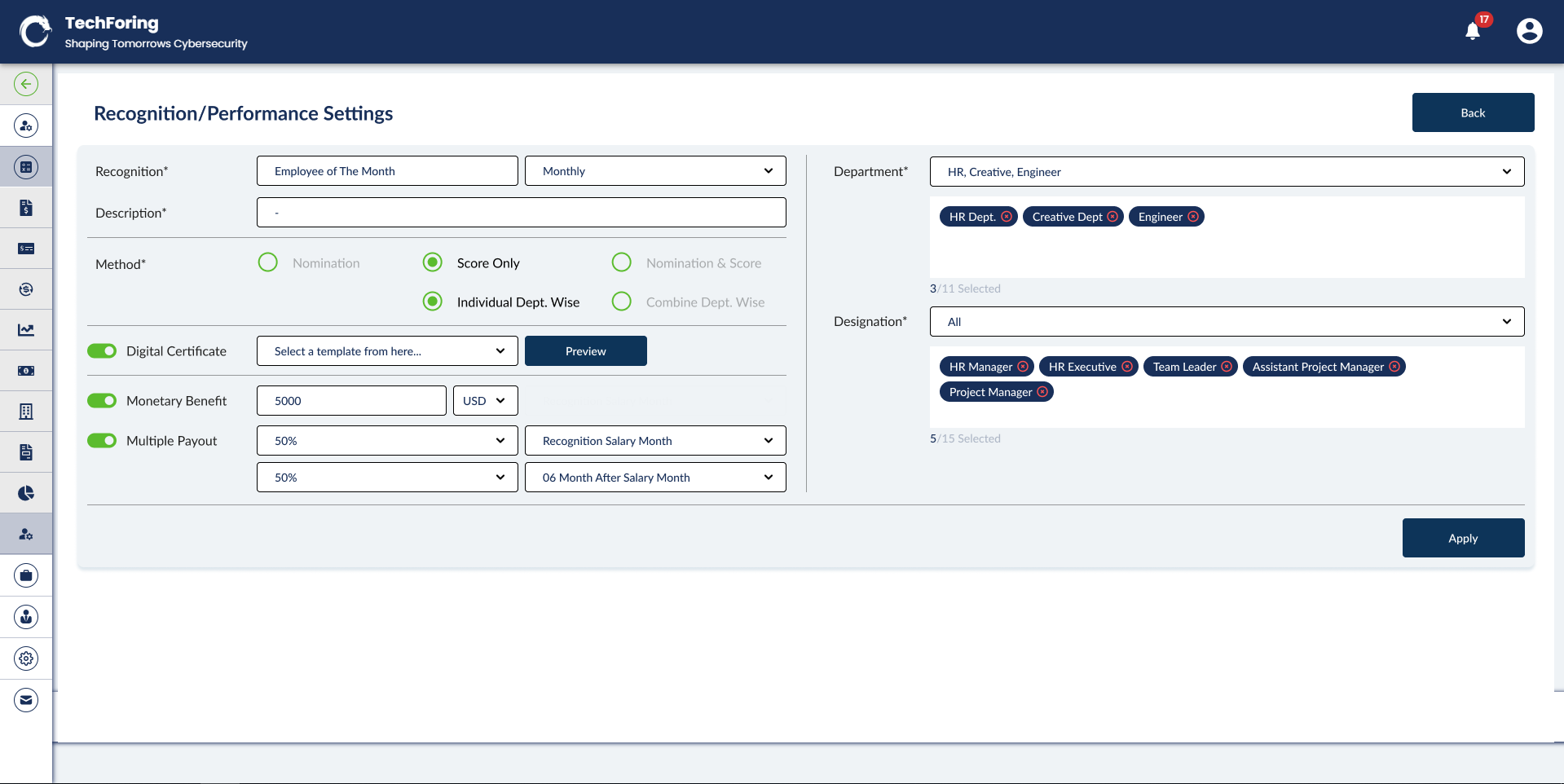Click the Preview button
The height and width of the screenshot is (784, 1564).
tap(586, 351)
